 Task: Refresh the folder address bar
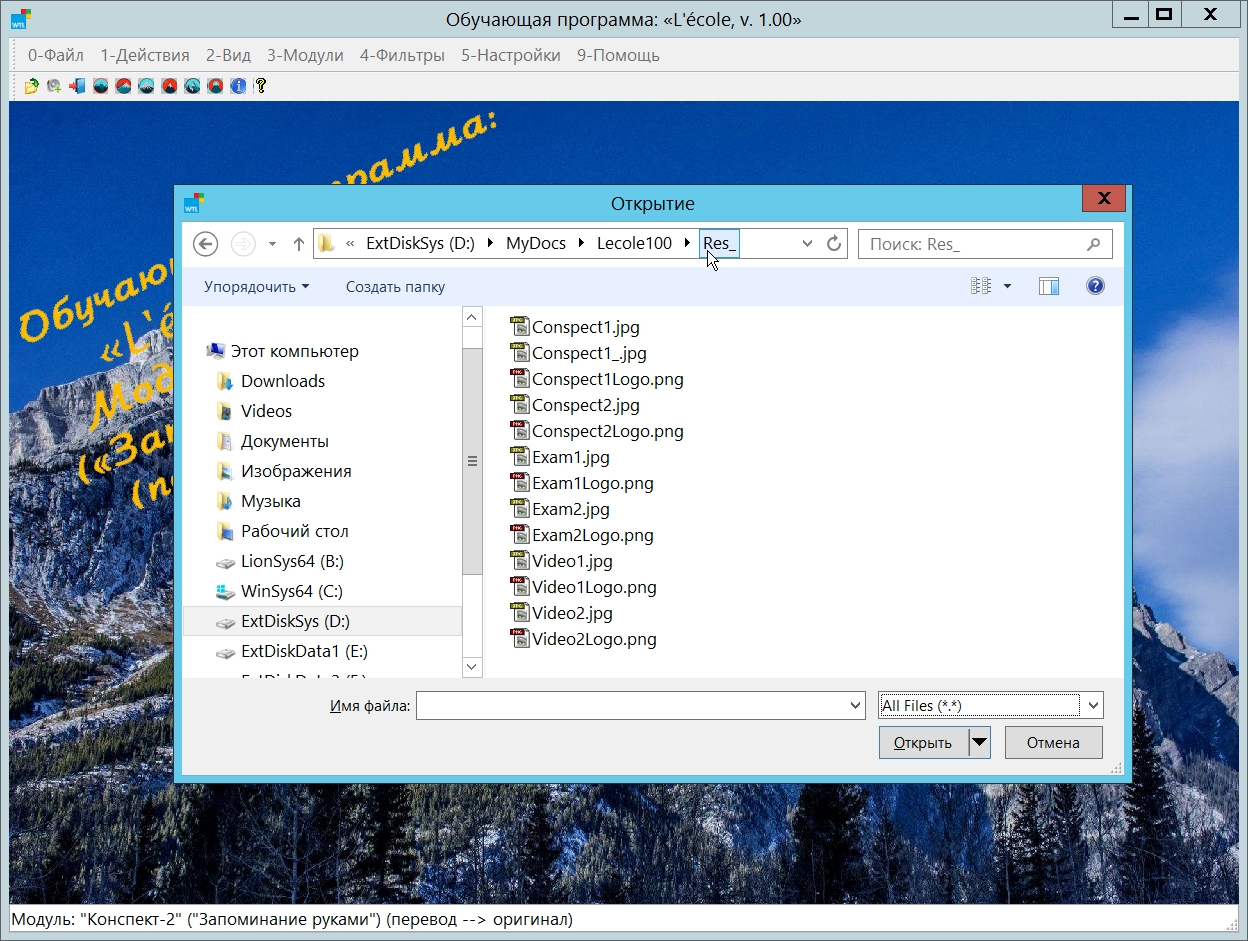(x=834, y=244)
